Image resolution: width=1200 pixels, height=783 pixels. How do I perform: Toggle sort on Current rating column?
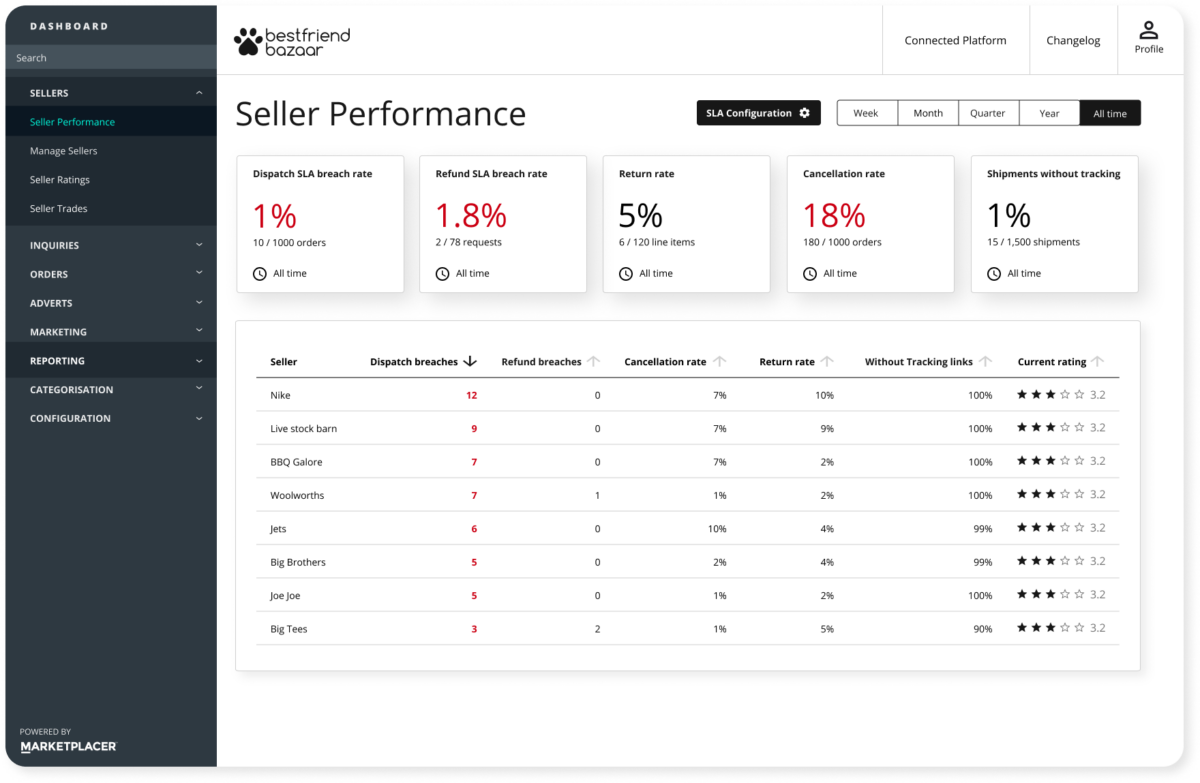(x=1098, y=361)
